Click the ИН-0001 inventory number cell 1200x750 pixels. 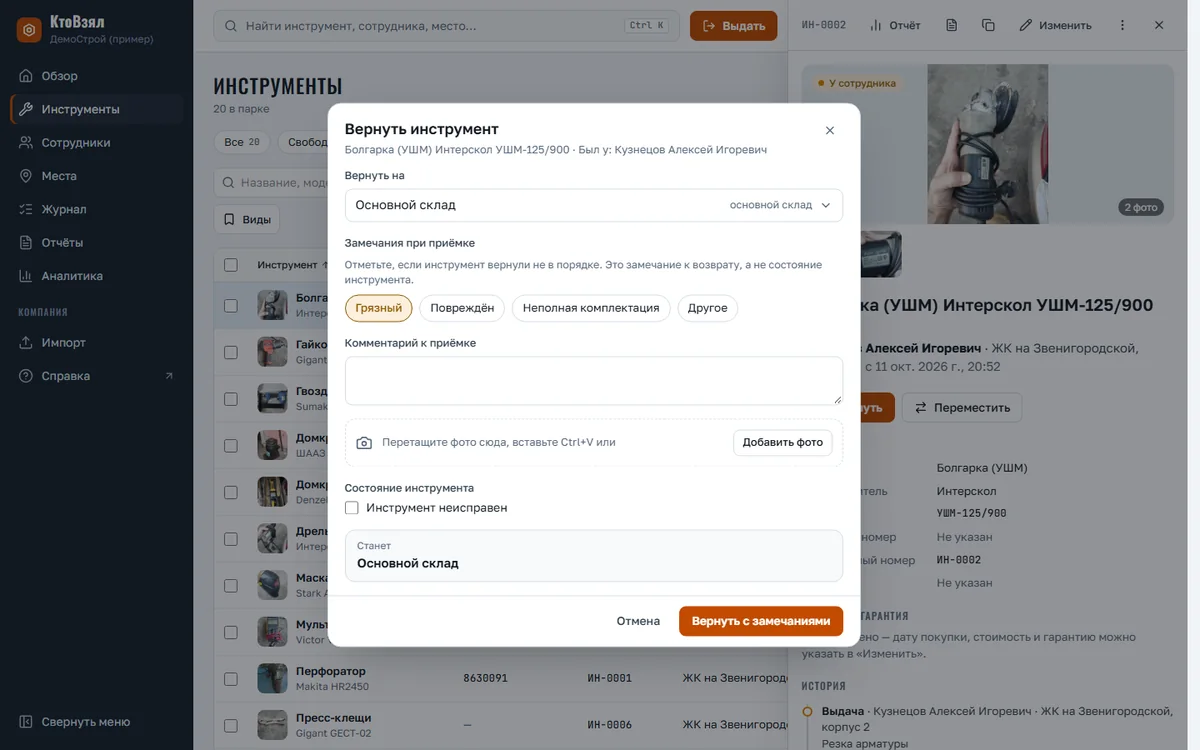coord(609,678)
